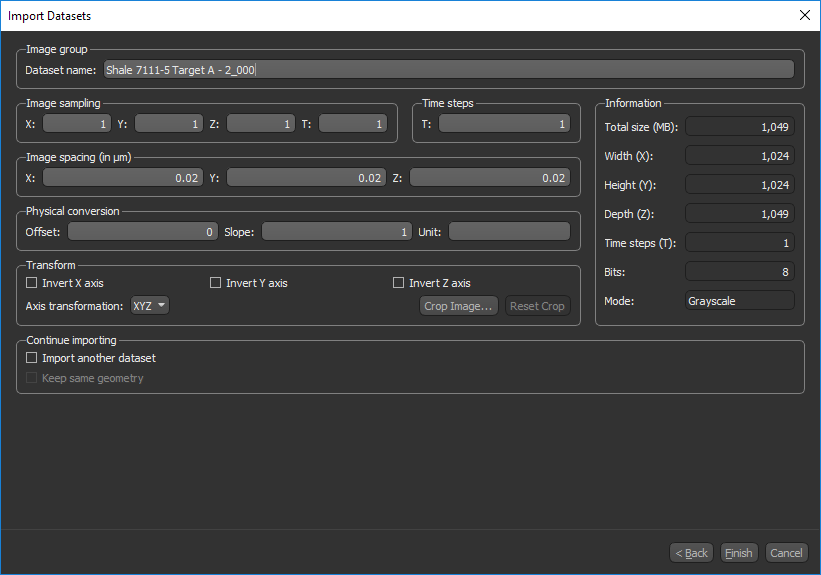Click the Physical conversion Unit field

(508, 232)
